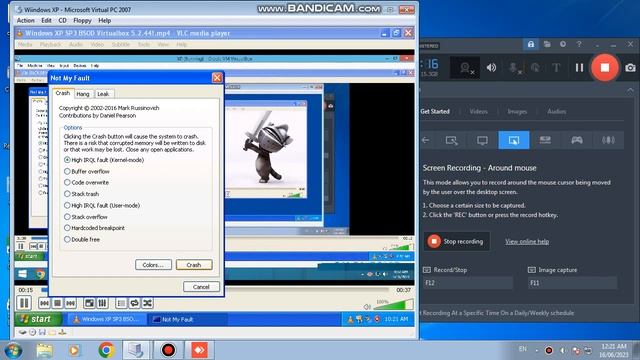Open Chrome from the Windows 7 taskbar
This screenshot has height=360, width=640.
106,350
